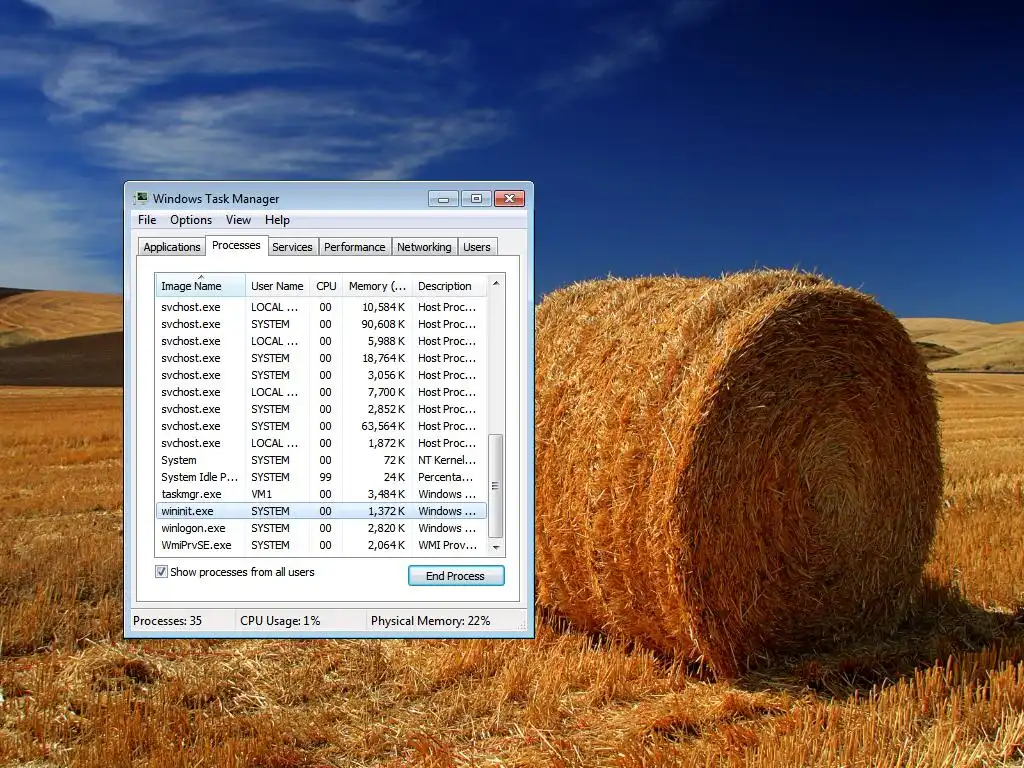The width and height of the screenshot is (1024, 768).
Task: Click the End Process button
Action: click(x=456, y=576)
